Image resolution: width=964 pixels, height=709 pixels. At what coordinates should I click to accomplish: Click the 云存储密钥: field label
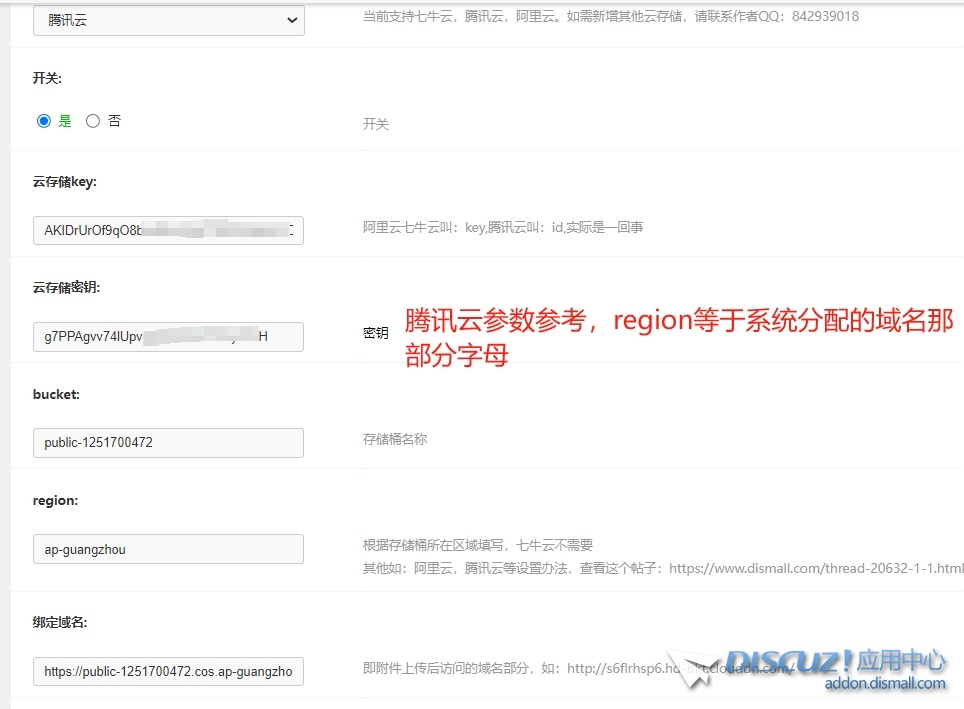click(67, 287)
